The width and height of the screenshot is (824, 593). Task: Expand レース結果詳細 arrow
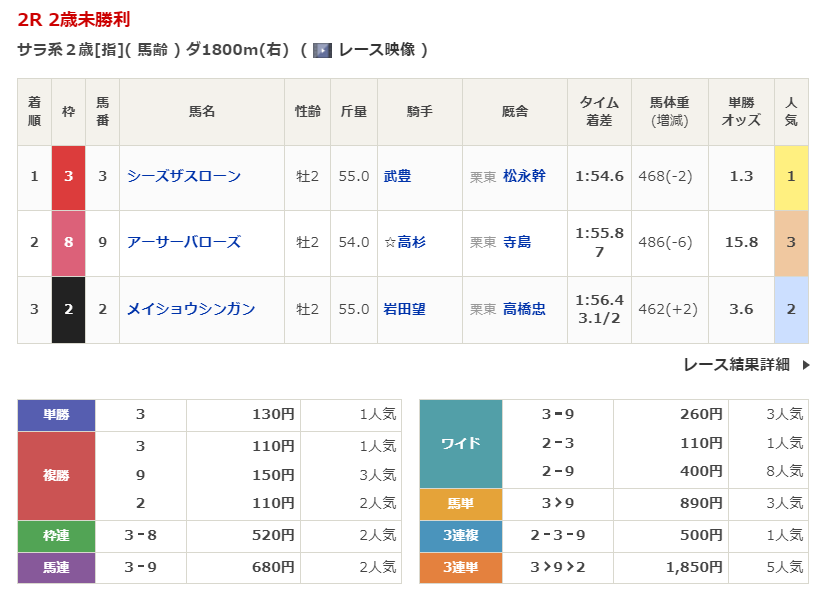point(806,365)
